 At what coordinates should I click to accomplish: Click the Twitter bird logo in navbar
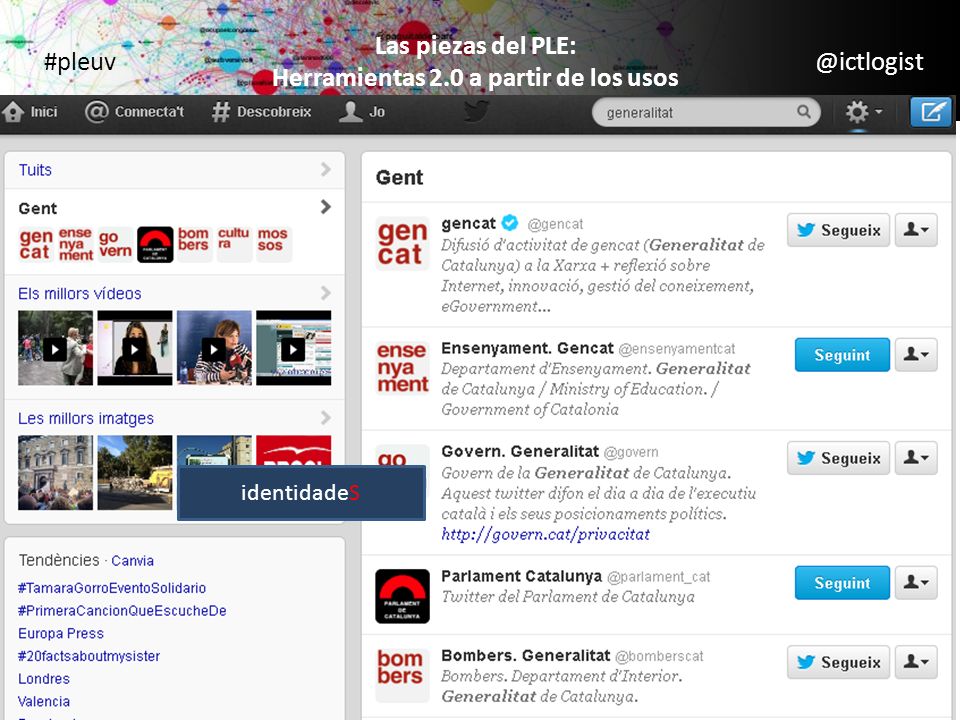pos(476,111)
